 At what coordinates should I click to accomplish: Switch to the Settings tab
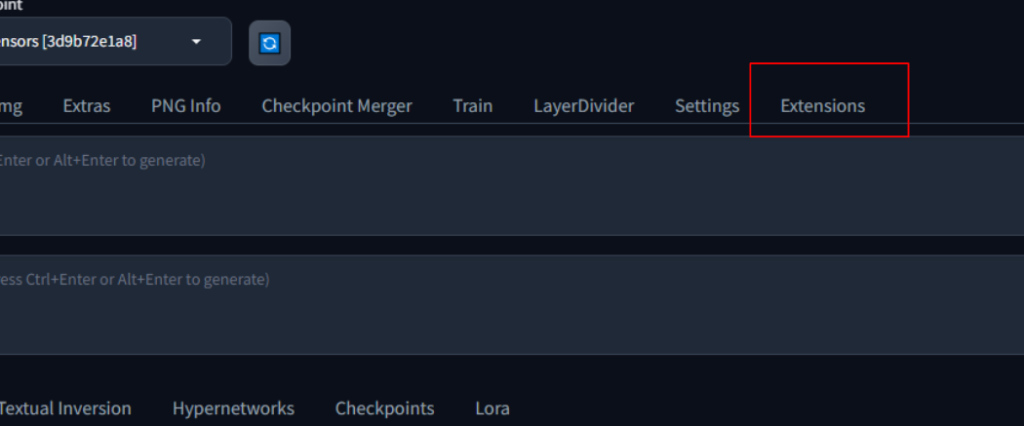[707, 106]
